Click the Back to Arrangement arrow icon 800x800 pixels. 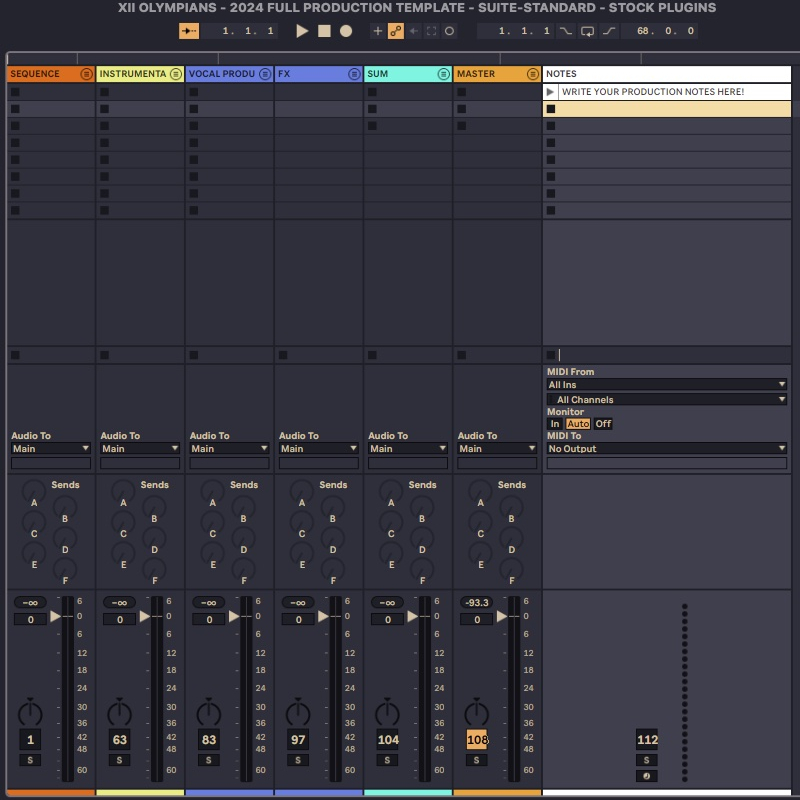pyautogui.click(x=413, y=31)
